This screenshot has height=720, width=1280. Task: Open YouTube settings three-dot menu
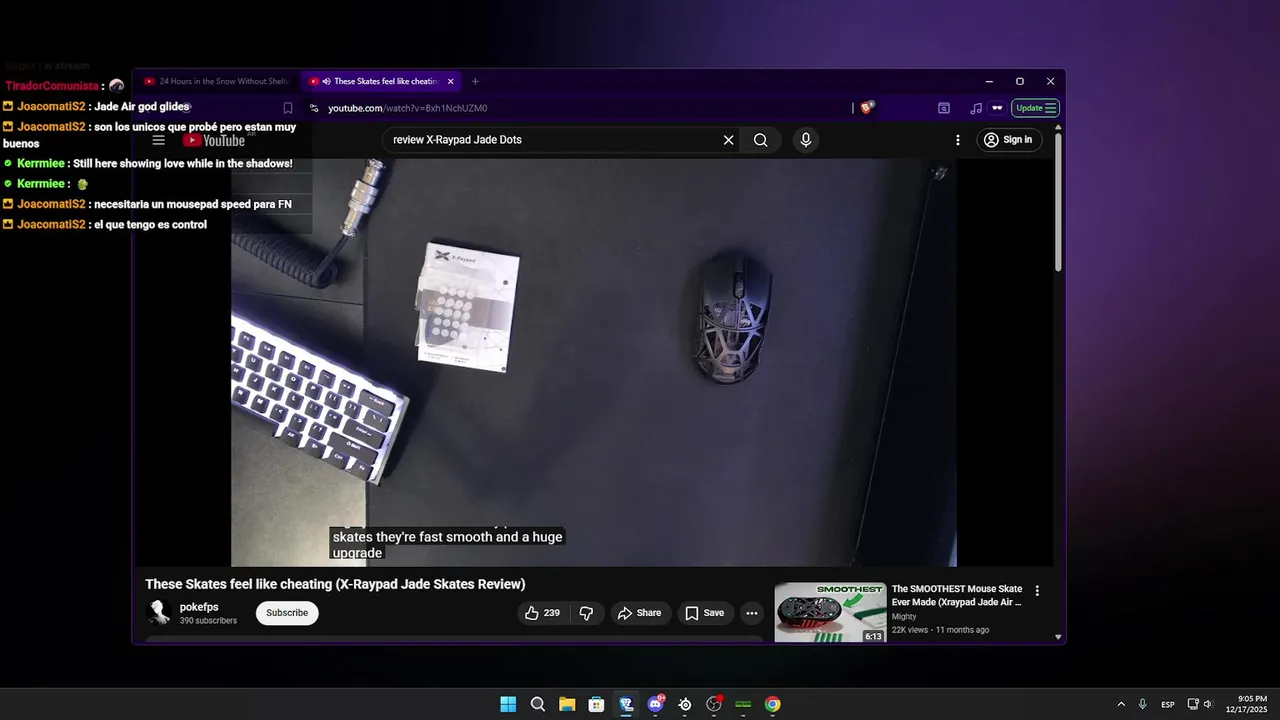[x=957, y=140]
